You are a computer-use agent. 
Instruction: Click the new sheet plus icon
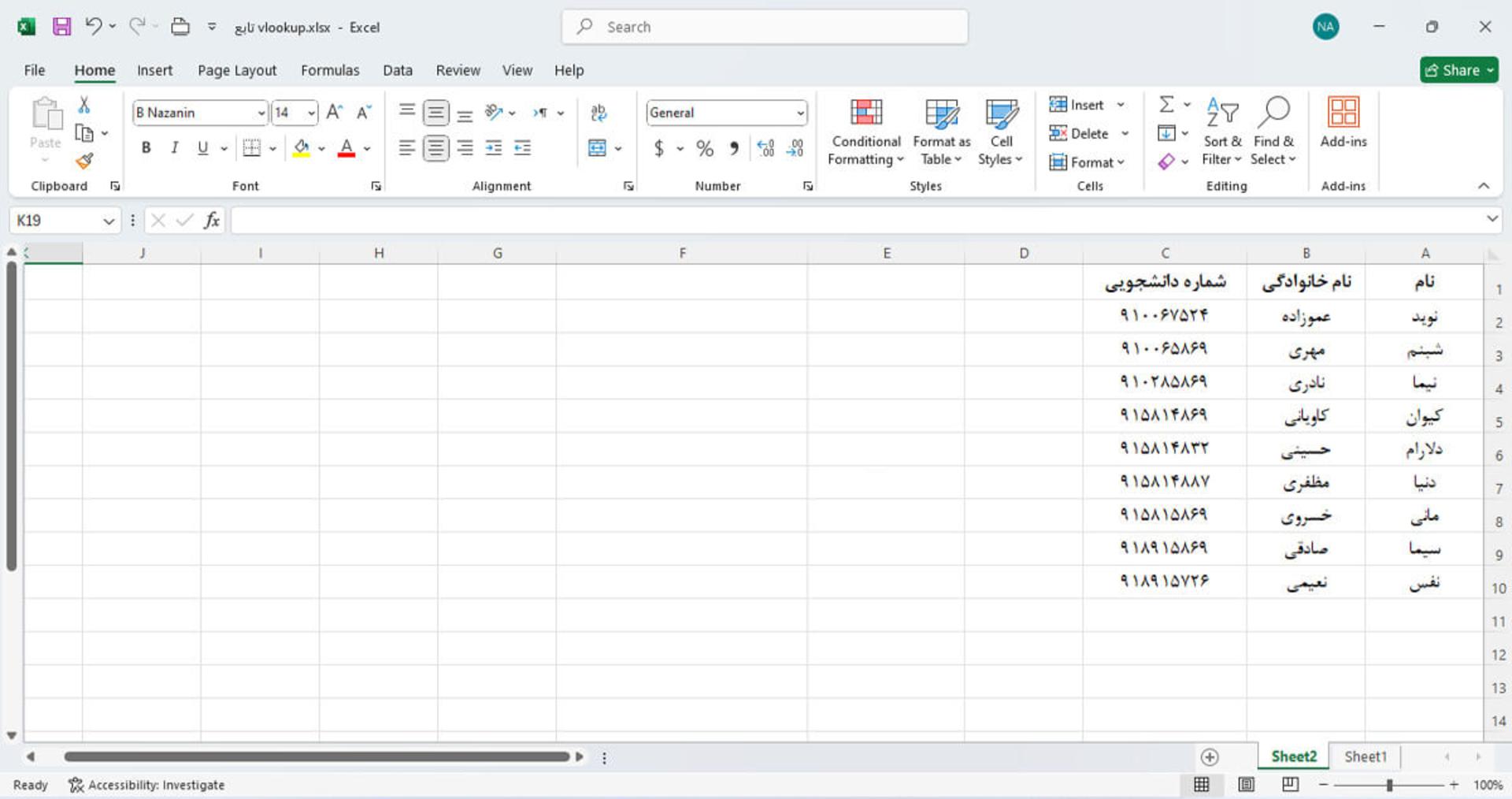coord(1210,757)
